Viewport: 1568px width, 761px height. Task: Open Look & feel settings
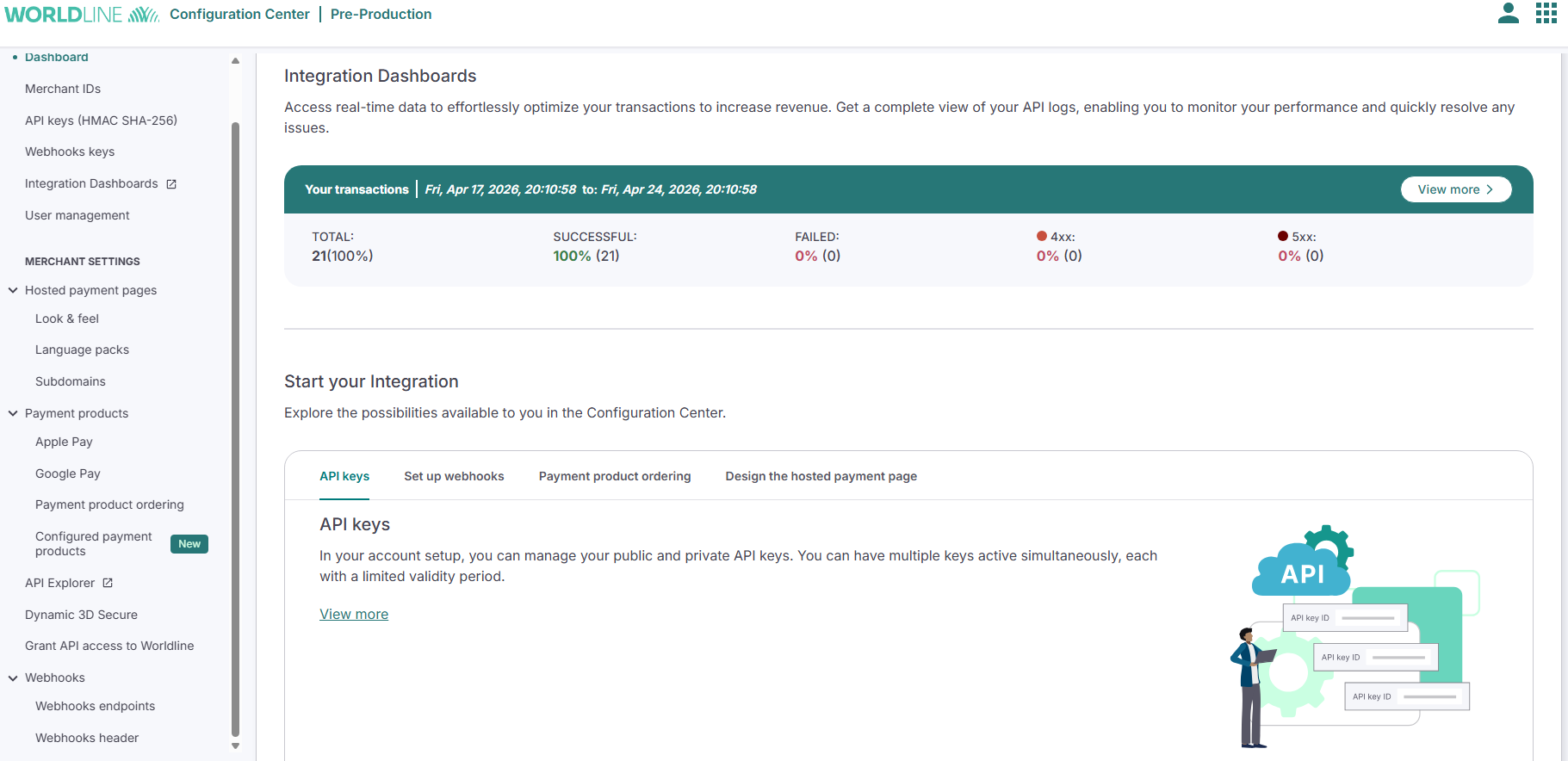[x=67, y=319]
